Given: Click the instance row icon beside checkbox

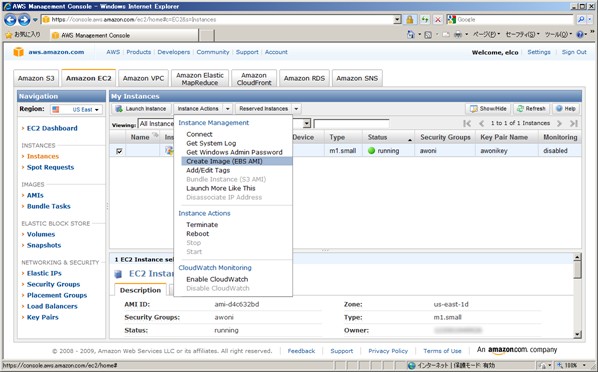Looking at the screenshot, I should pos(169,151).
